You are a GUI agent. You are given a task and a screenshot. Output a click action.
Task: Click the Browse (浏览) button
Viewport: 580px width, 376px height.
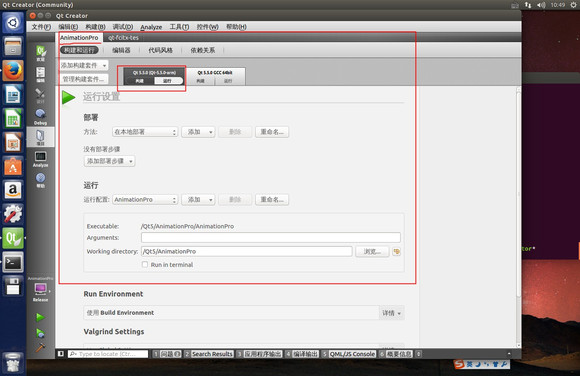point(372,251)
